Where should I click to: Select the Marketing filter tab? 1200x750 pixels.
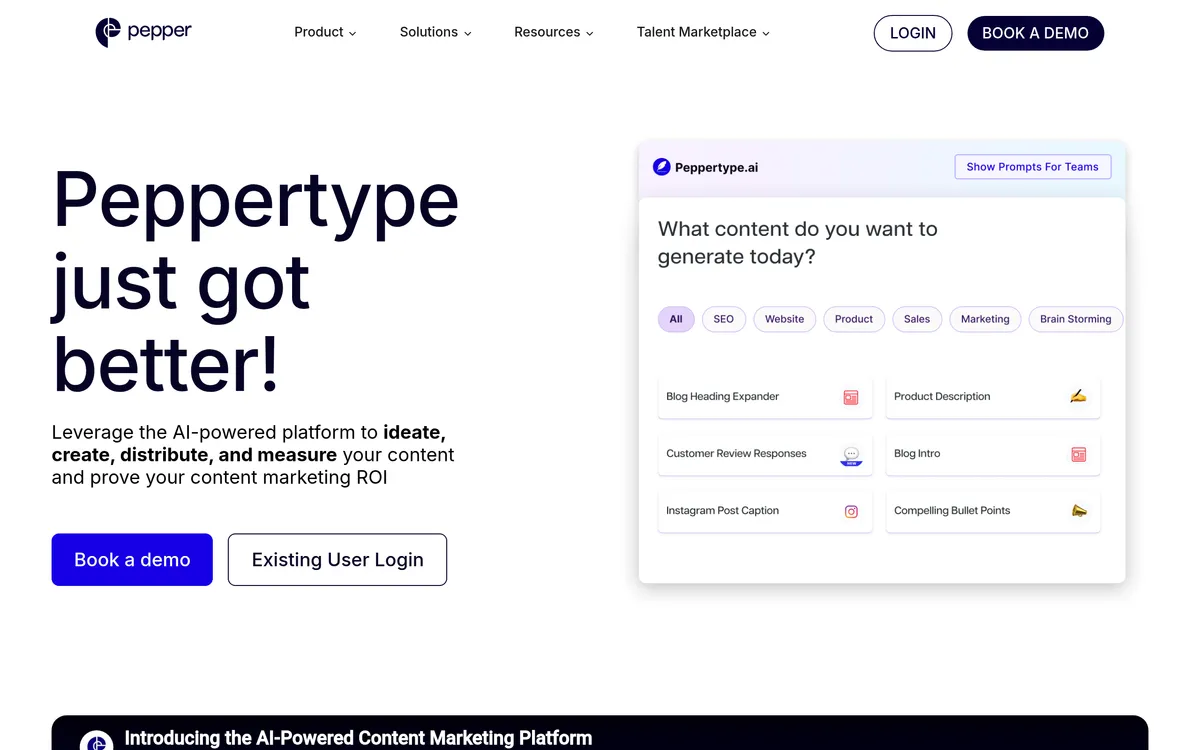984,319
